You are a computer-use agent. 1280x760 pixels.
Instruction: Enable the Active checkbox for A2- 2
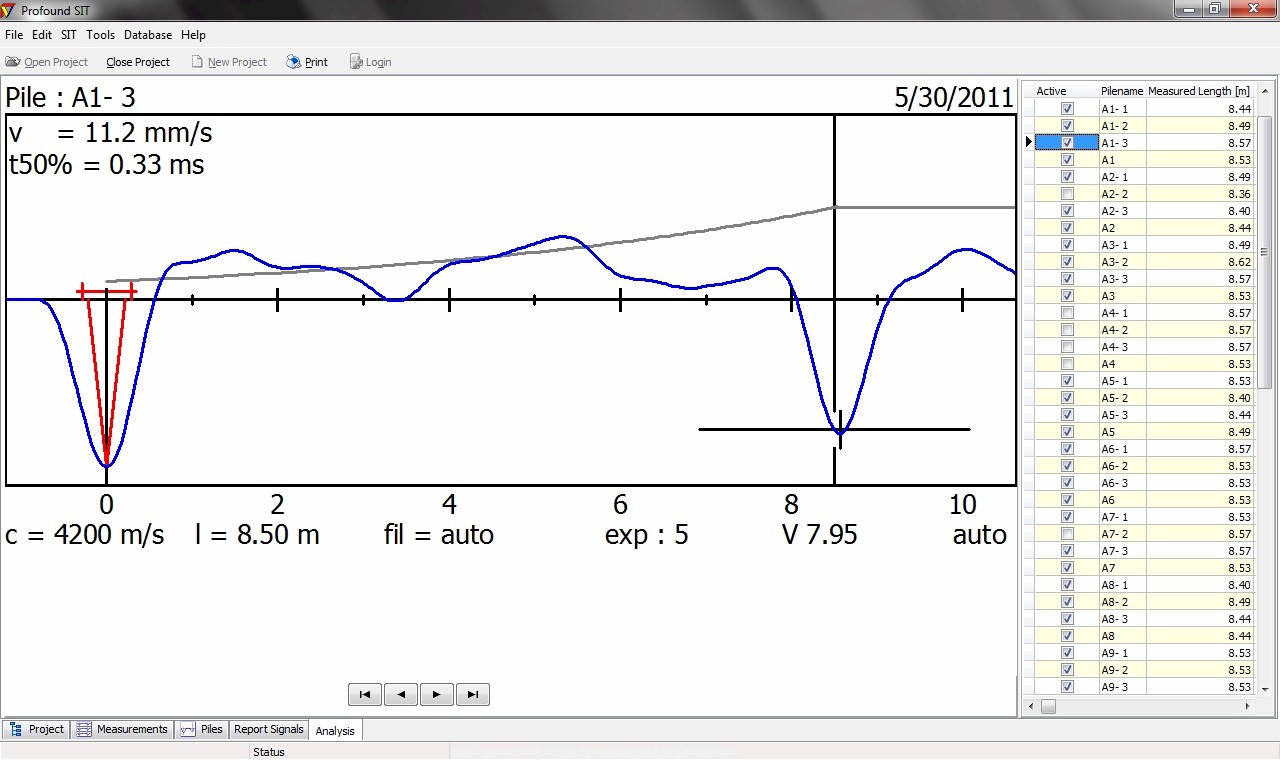1067,194
